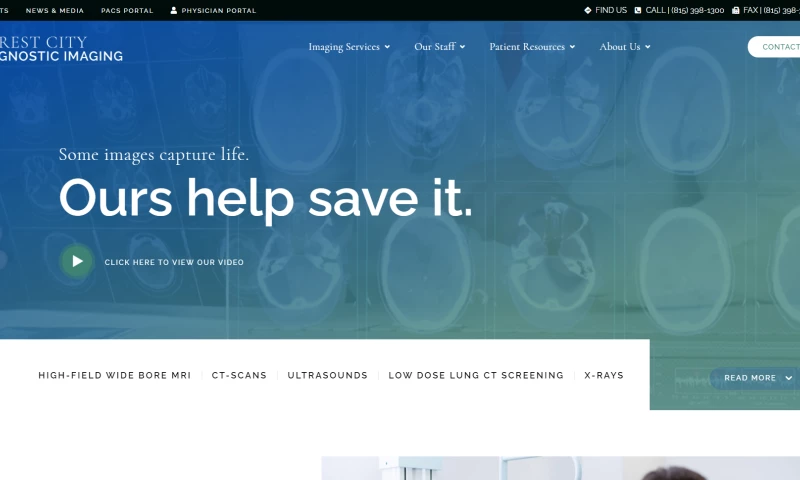
Task: Select Low Dose Lung CT Screening
Action: pos(476,376)
